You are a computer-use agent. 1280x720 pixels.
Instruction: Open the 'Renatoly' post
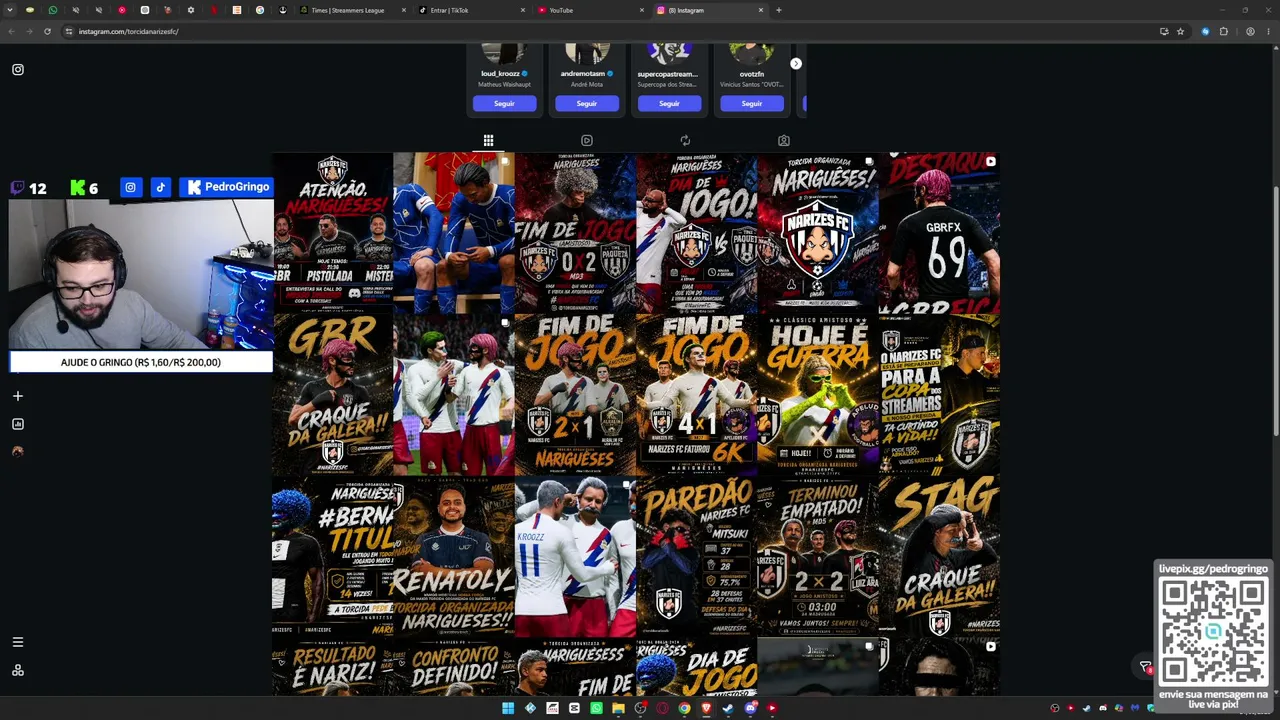[x=453, y=557]
